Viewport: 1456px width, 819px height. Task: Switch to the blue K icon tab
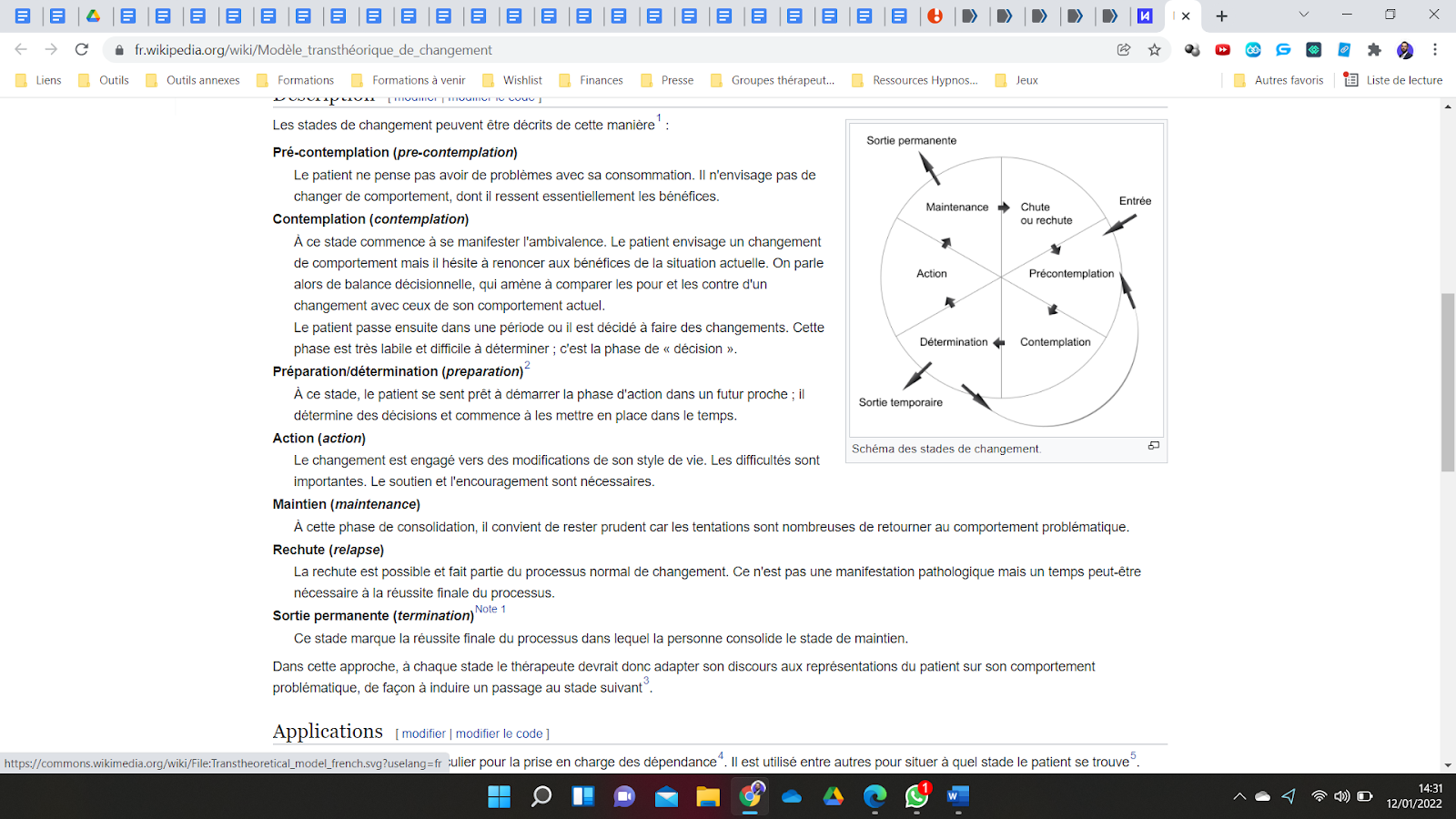1145,15
